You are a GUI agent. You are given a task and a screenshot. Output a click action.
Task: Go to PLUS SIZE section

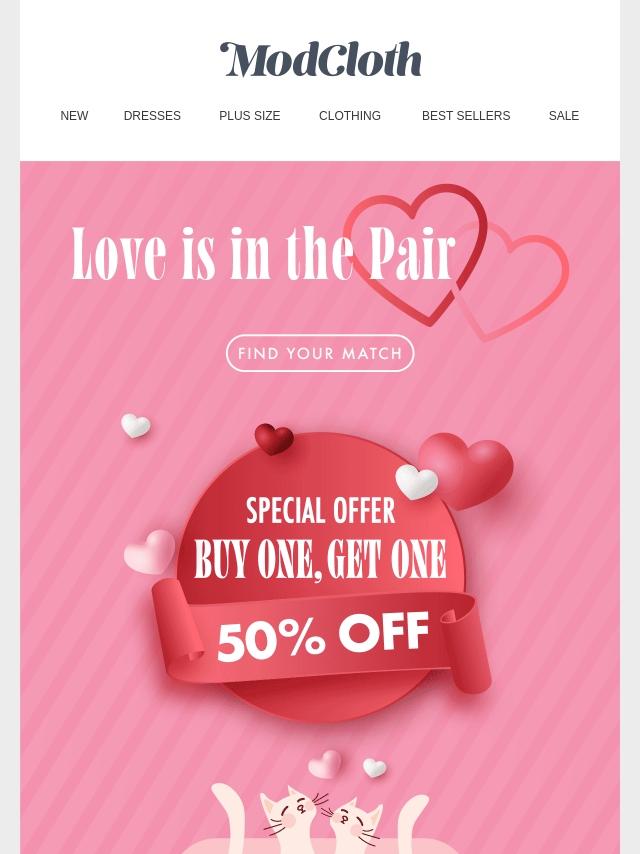pyautogui.click(x=249, y=115)
